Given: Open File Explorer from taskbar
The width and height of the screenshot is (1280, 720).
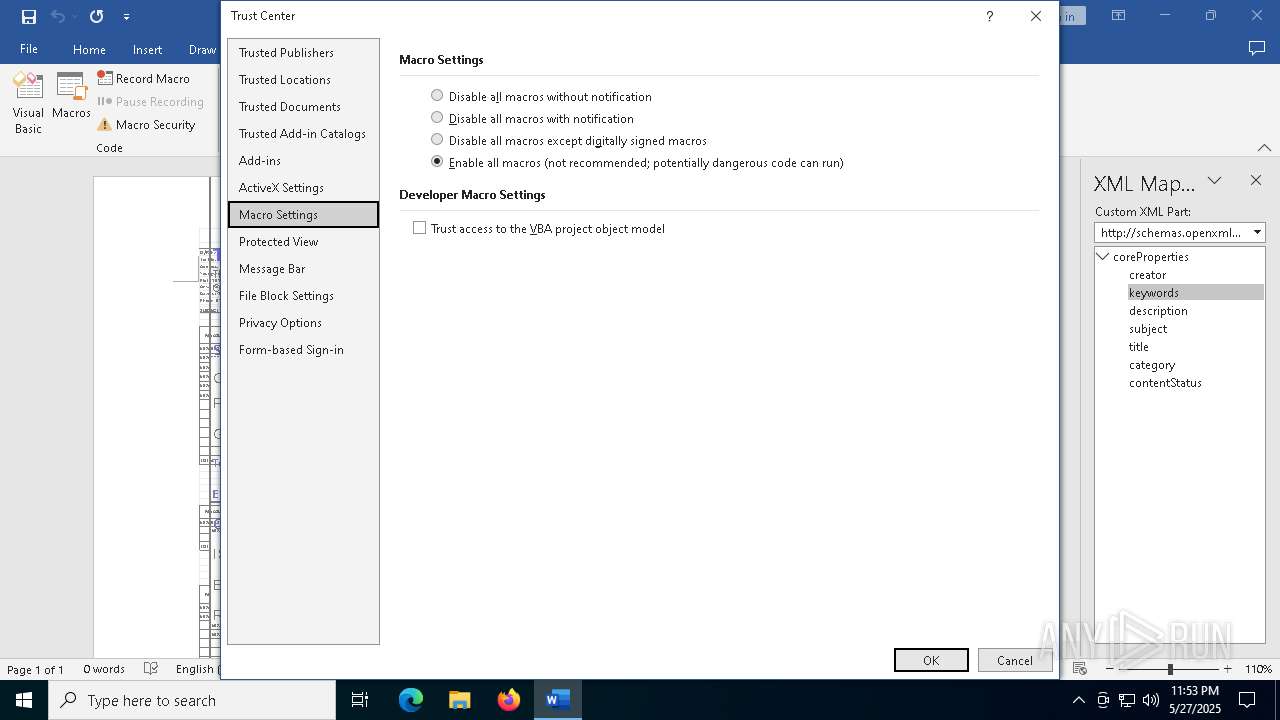Looking at the screenshot, I should (x=460, y=700).
